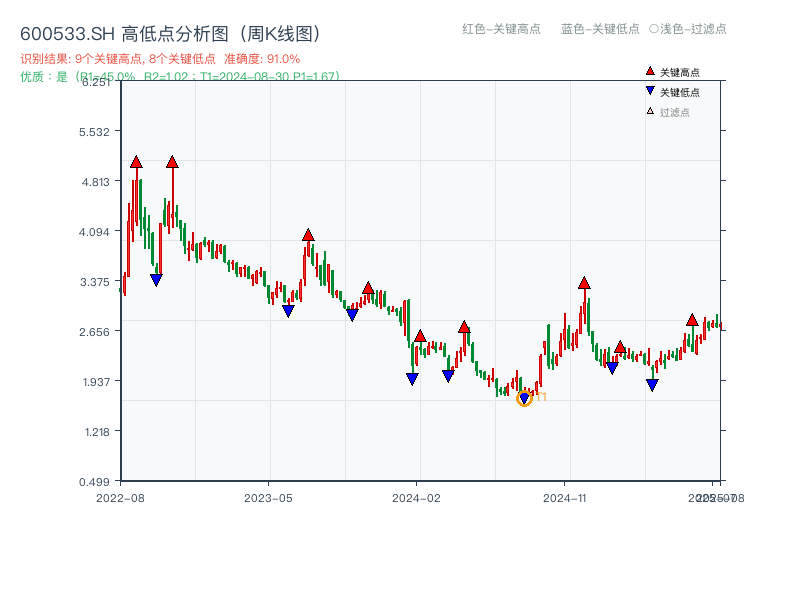Click the orange T1 circle marker on the chart
The image size is (800, 600).
pyautogui.click(x=524, y=398)
